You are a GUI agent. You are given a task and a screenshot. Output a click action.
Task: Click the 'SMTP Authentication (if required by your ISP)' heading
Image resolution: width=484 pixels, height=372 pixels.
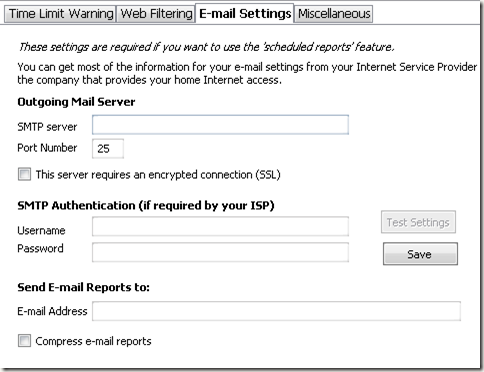146,206
